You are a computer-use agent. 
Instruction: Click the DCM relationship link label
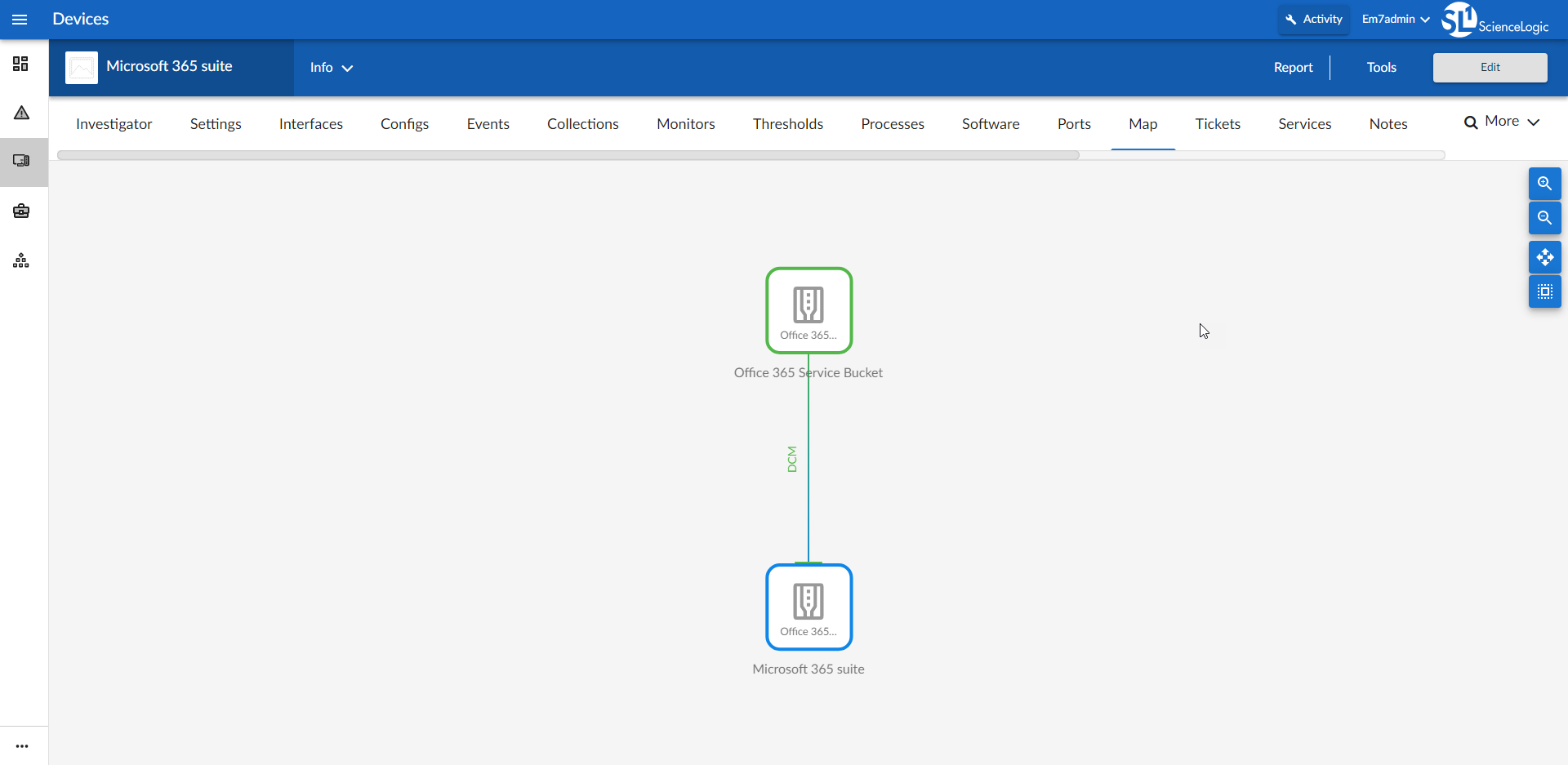pyautogui.click(x=791, y=459)
